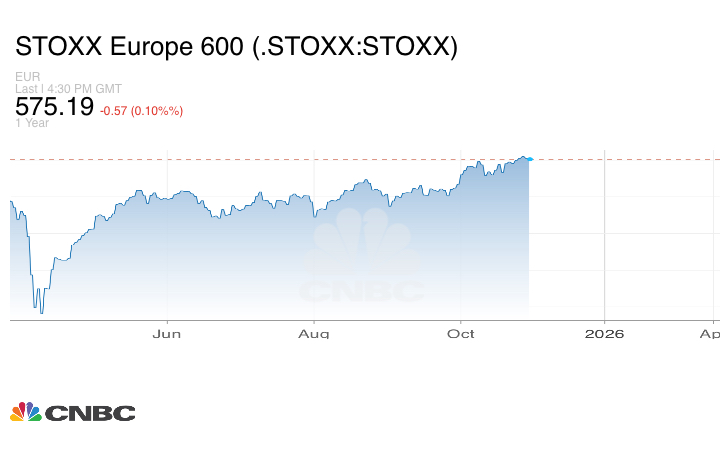The image size is (720, 450).
Task: Click the Apr label at the axis right edge
Action: 709,333
